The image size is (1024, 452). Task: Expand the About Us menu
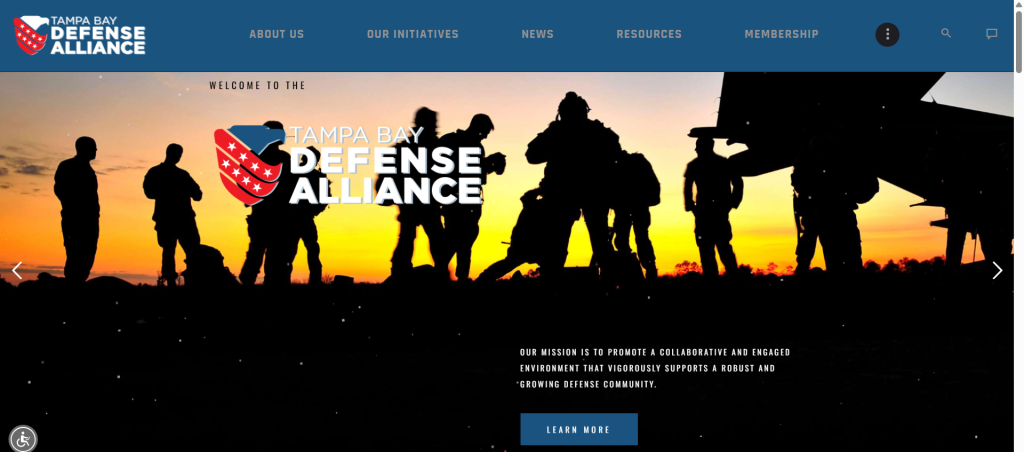276,34
